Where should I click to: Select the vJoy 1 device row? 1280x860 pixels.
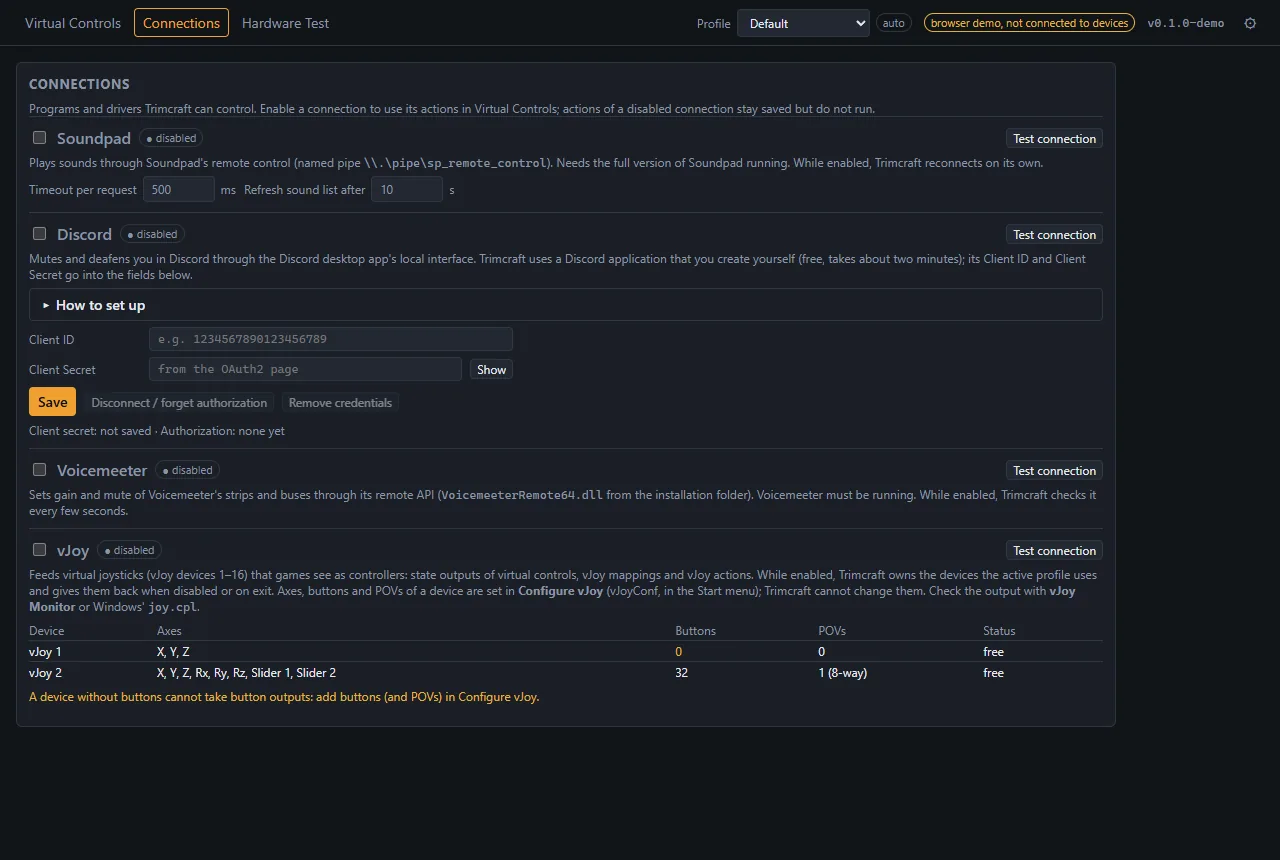(x=566, y=652)
